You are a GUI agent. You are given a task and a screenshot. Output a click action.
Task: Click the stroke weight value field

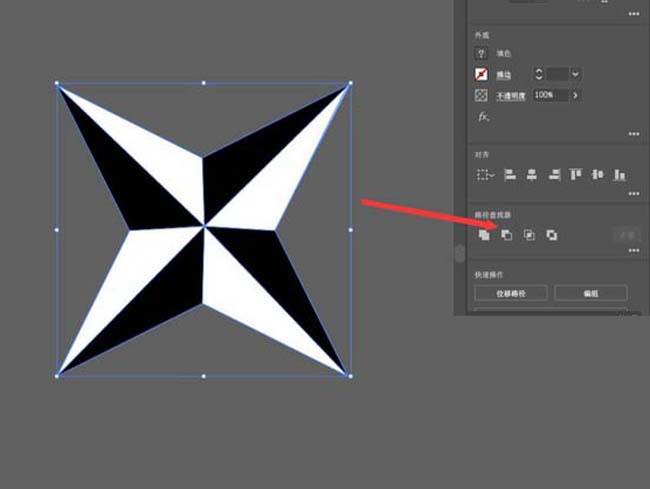pos(557,74)
